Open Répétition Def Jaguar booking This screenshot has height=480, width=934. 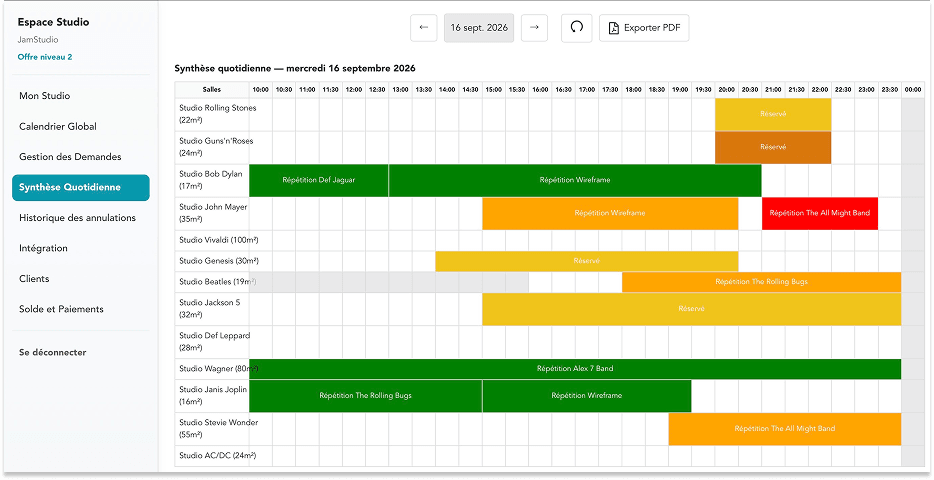319,180
